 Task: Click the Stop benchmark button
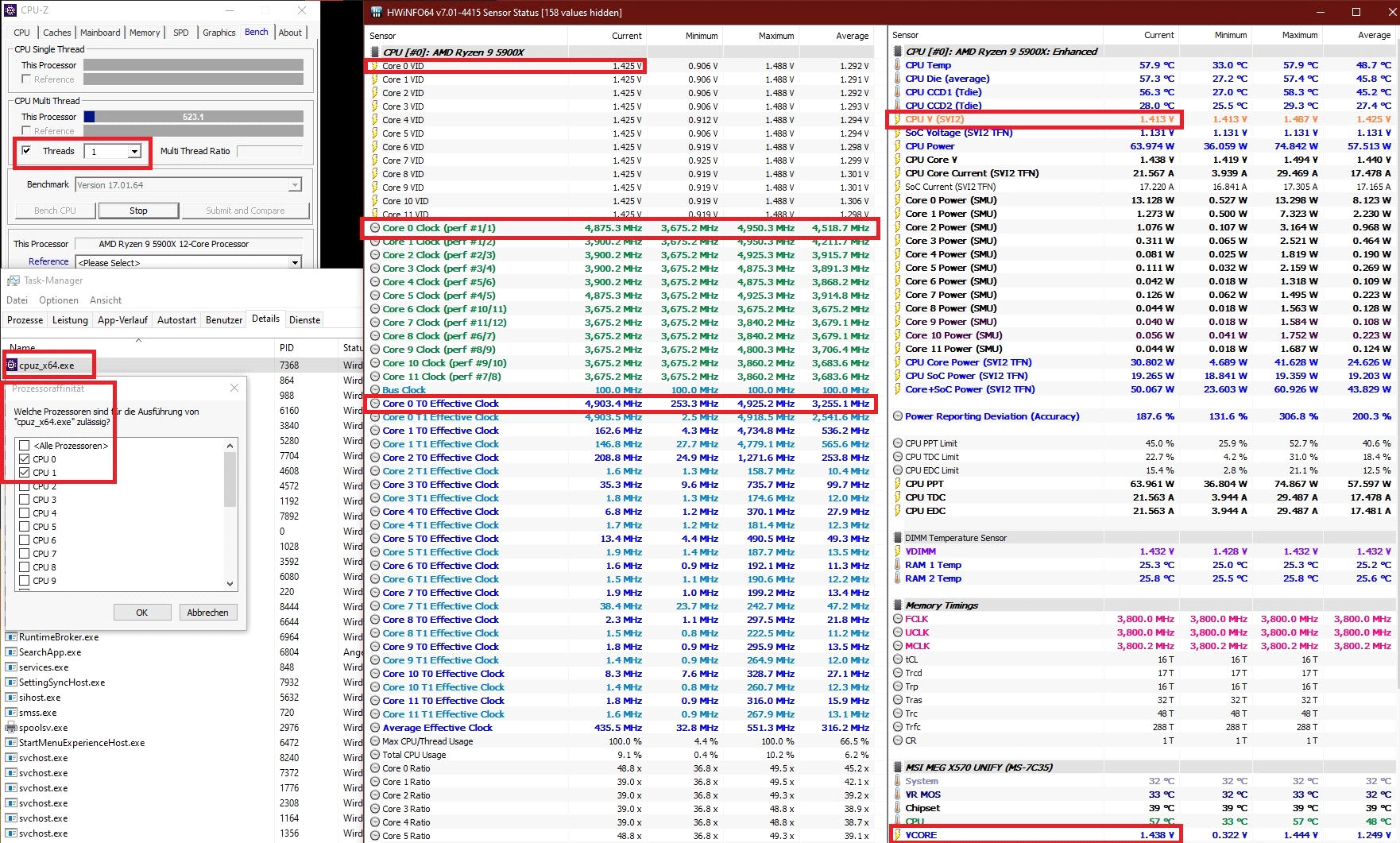pos(138,211)
